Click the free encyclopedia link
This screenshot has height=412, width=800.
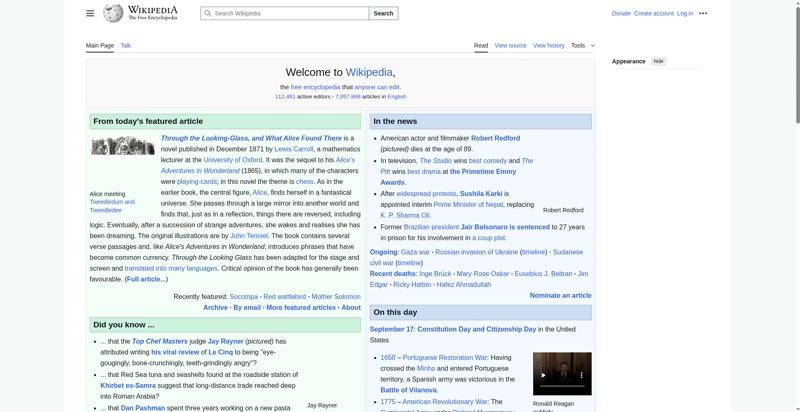[x=315, y=87]
